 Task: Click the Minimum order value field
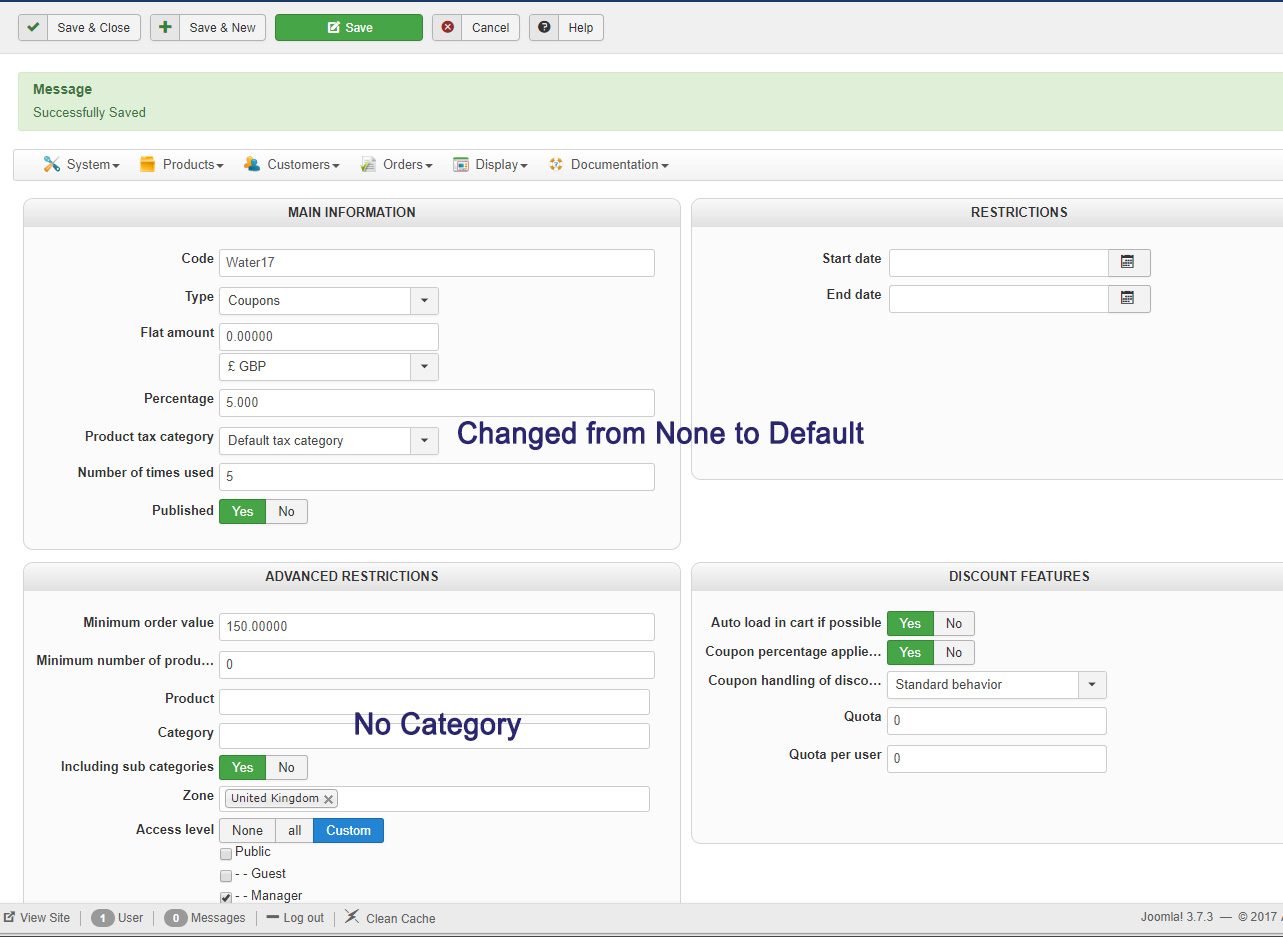pos(437,626)
